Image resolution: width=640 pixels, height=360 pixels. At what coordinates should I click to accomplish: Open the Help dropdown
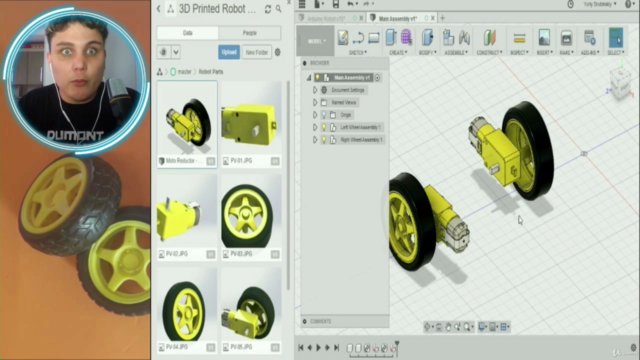click(629, 4)
